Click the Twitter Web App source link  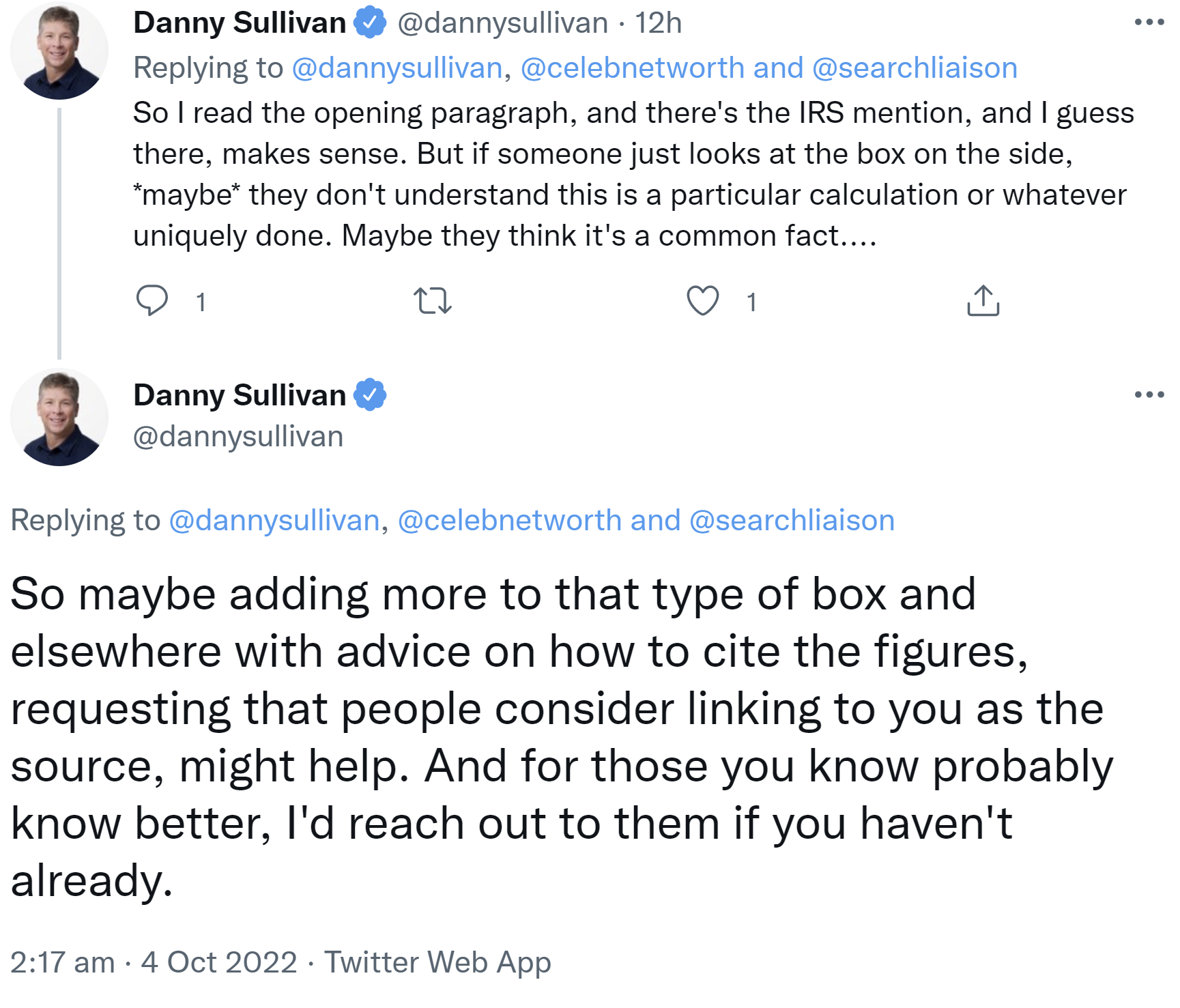[437, 962]
